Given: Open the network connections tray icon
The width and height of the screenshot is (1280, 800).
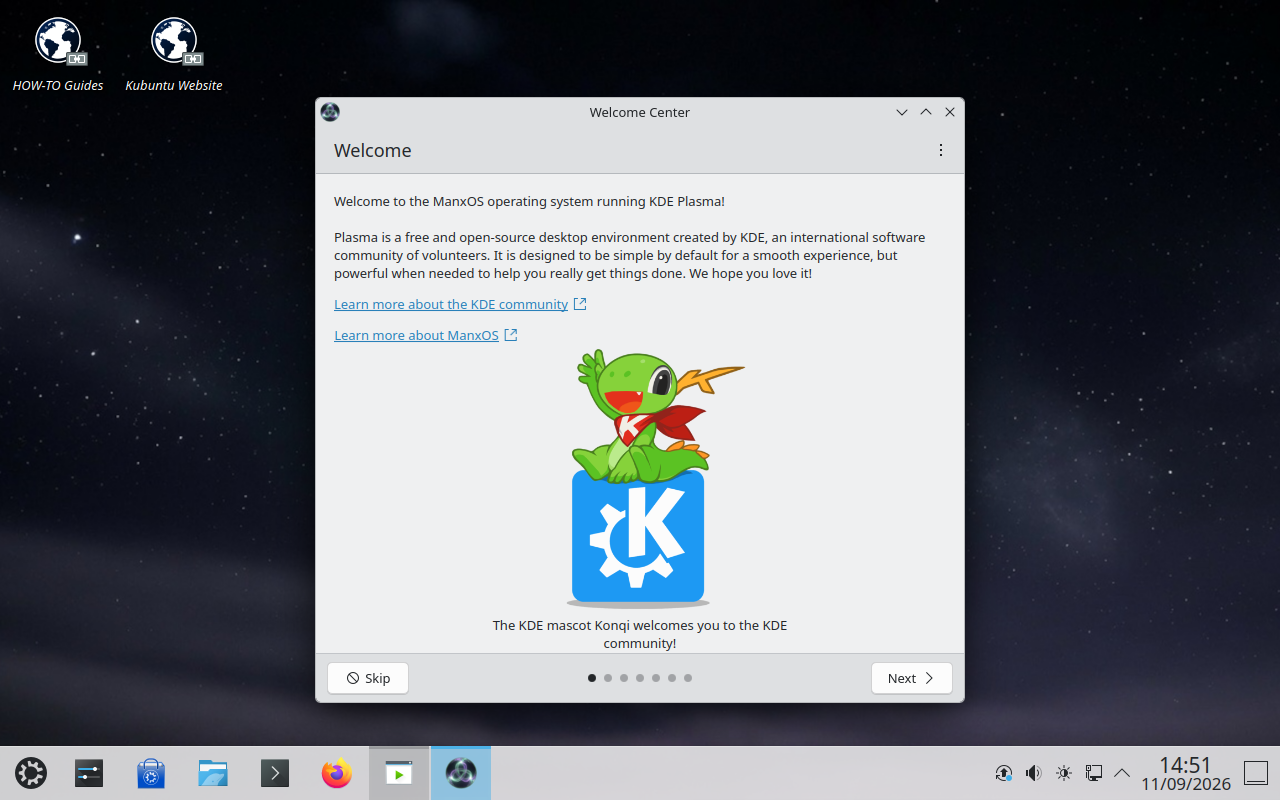Looking at the screenshot, I should click(1094, 773).
